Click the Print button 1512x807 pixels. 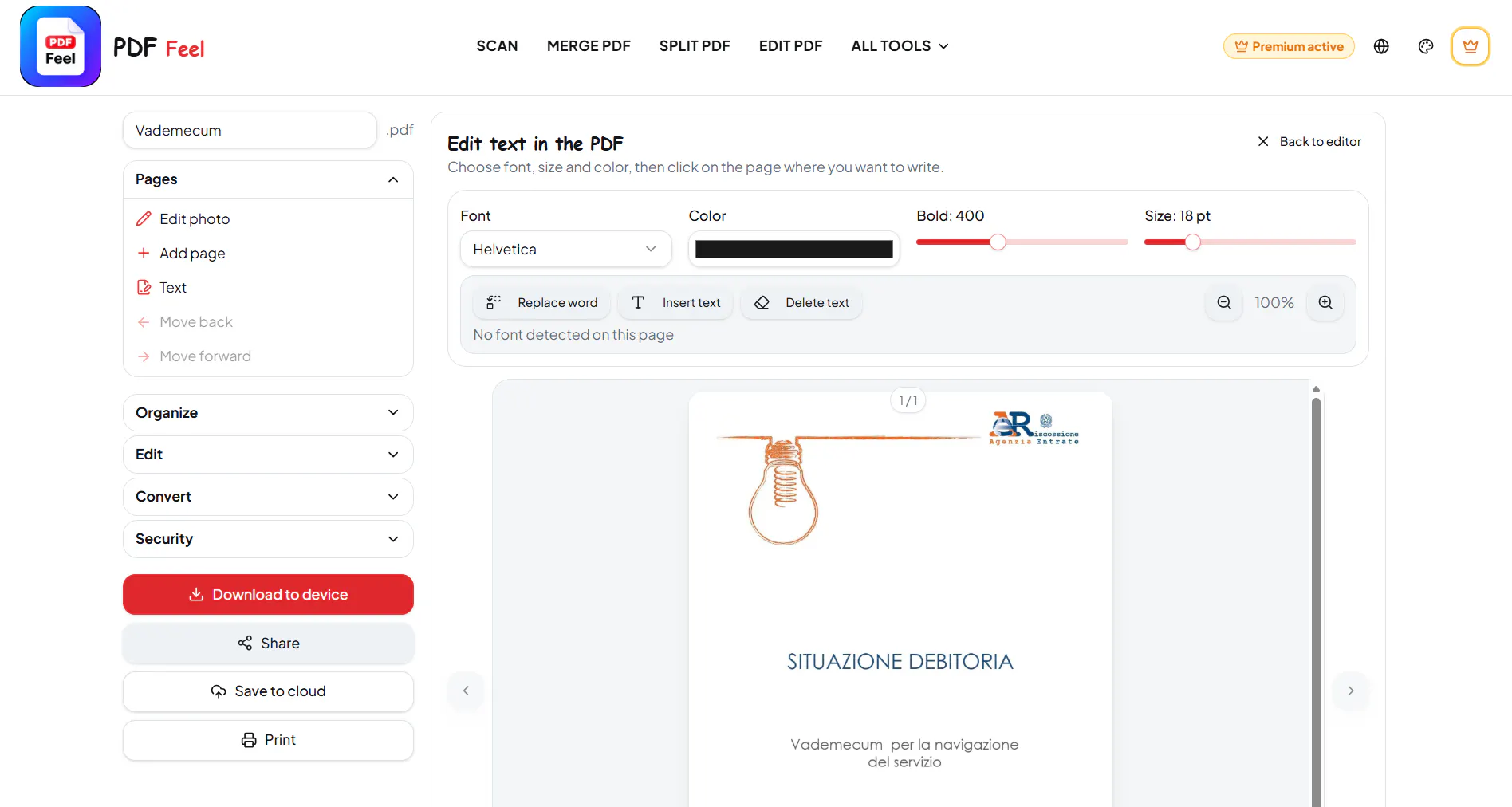[268, 740]
